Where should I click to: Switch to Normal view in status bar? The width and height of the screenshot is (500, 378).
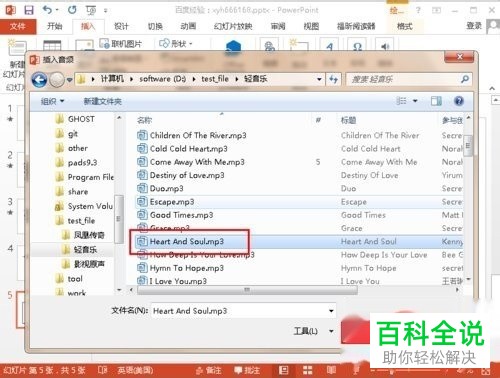click(284, 370)
